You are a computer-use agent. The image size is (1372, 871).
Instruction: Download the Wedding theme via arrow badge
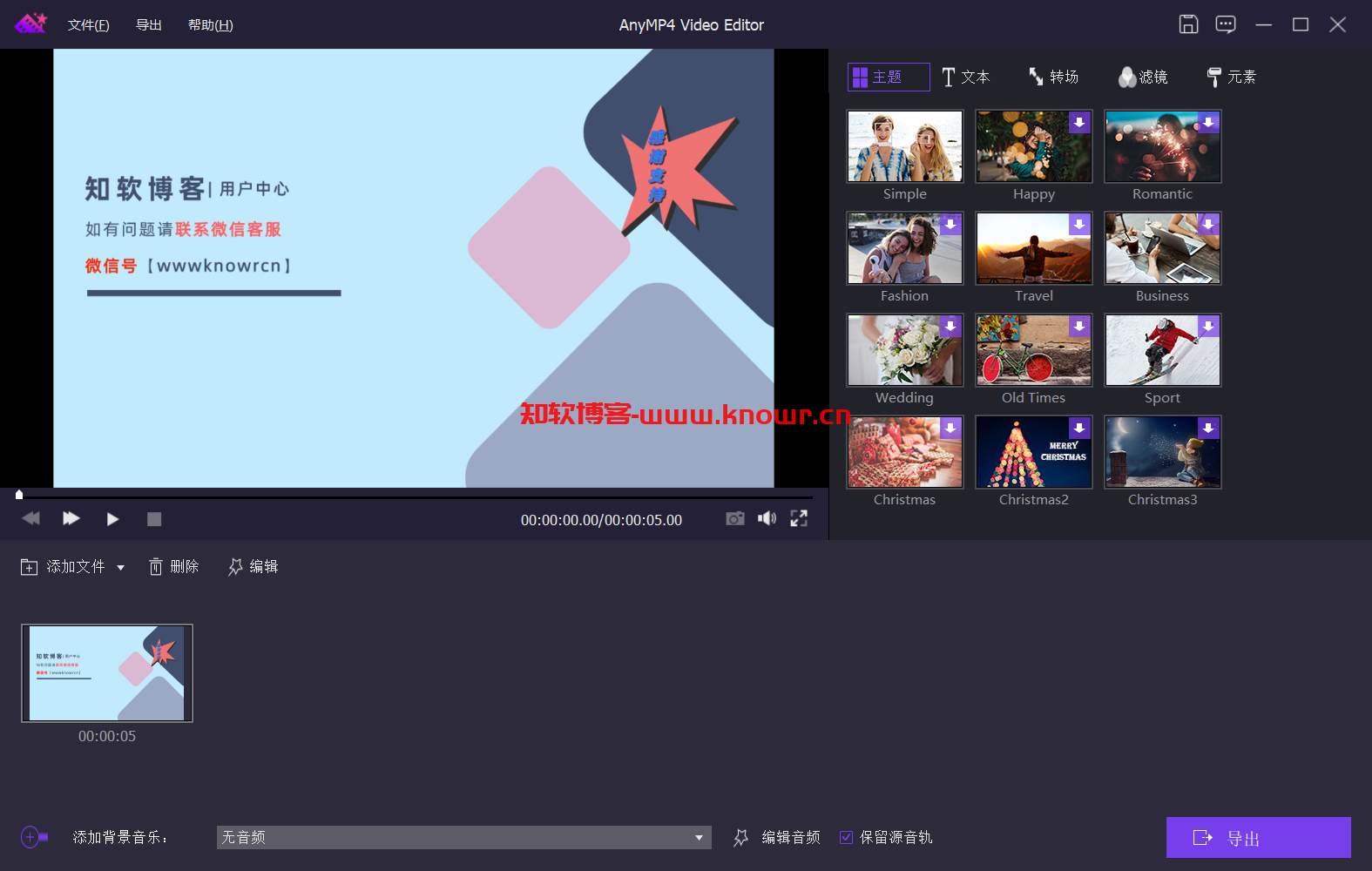(x=950, y=327)
